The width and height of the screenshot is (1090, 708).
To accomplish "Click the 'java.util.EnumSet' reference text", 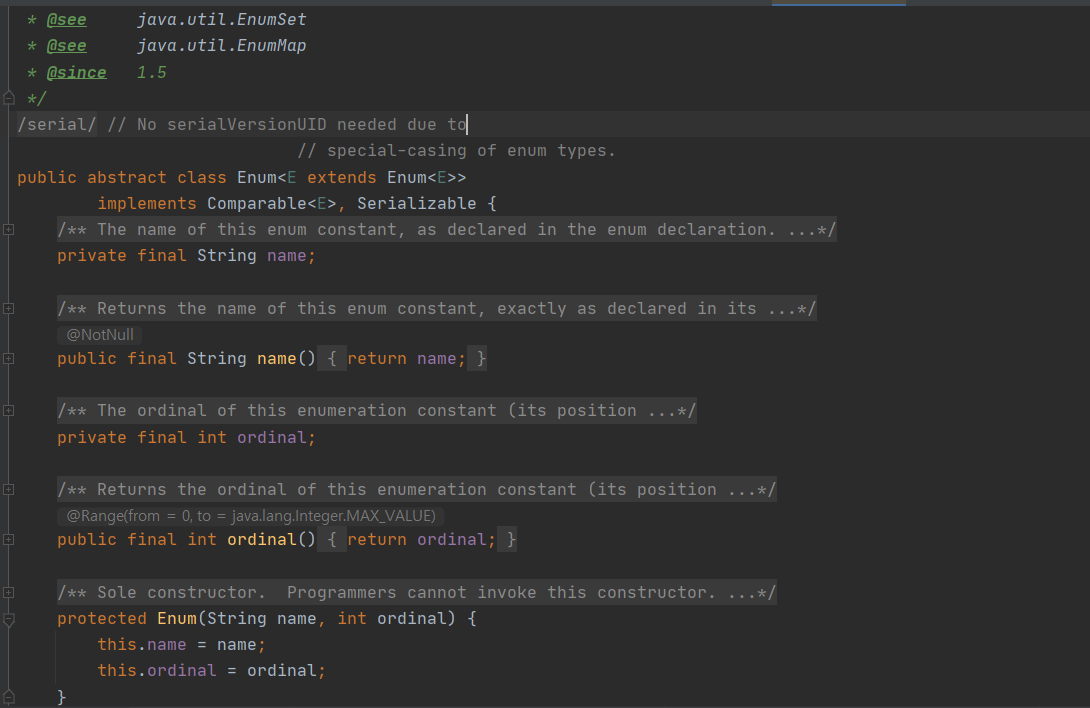I will click(222, 19).
